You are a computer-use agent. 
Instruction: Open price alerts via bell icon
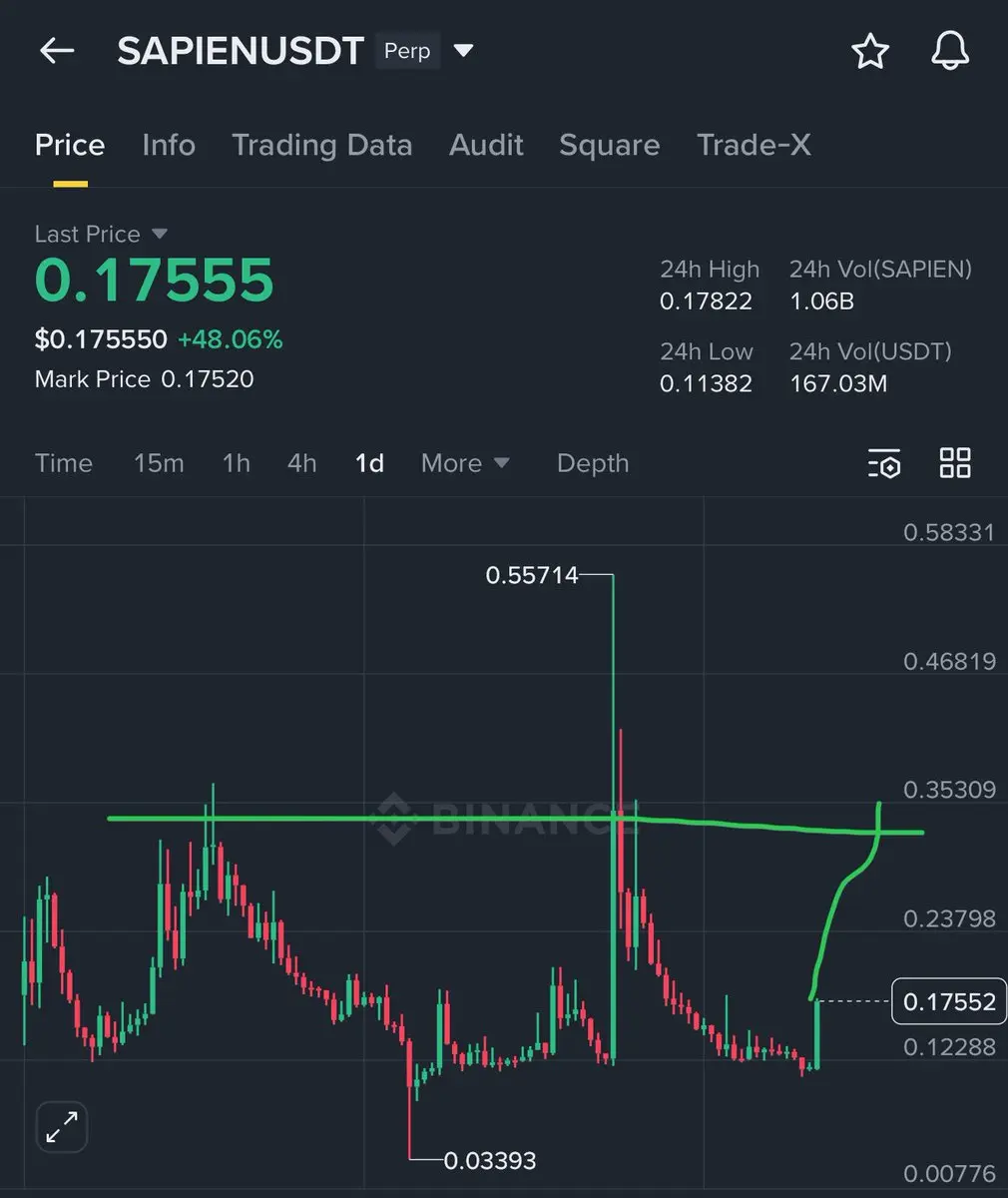950,51
